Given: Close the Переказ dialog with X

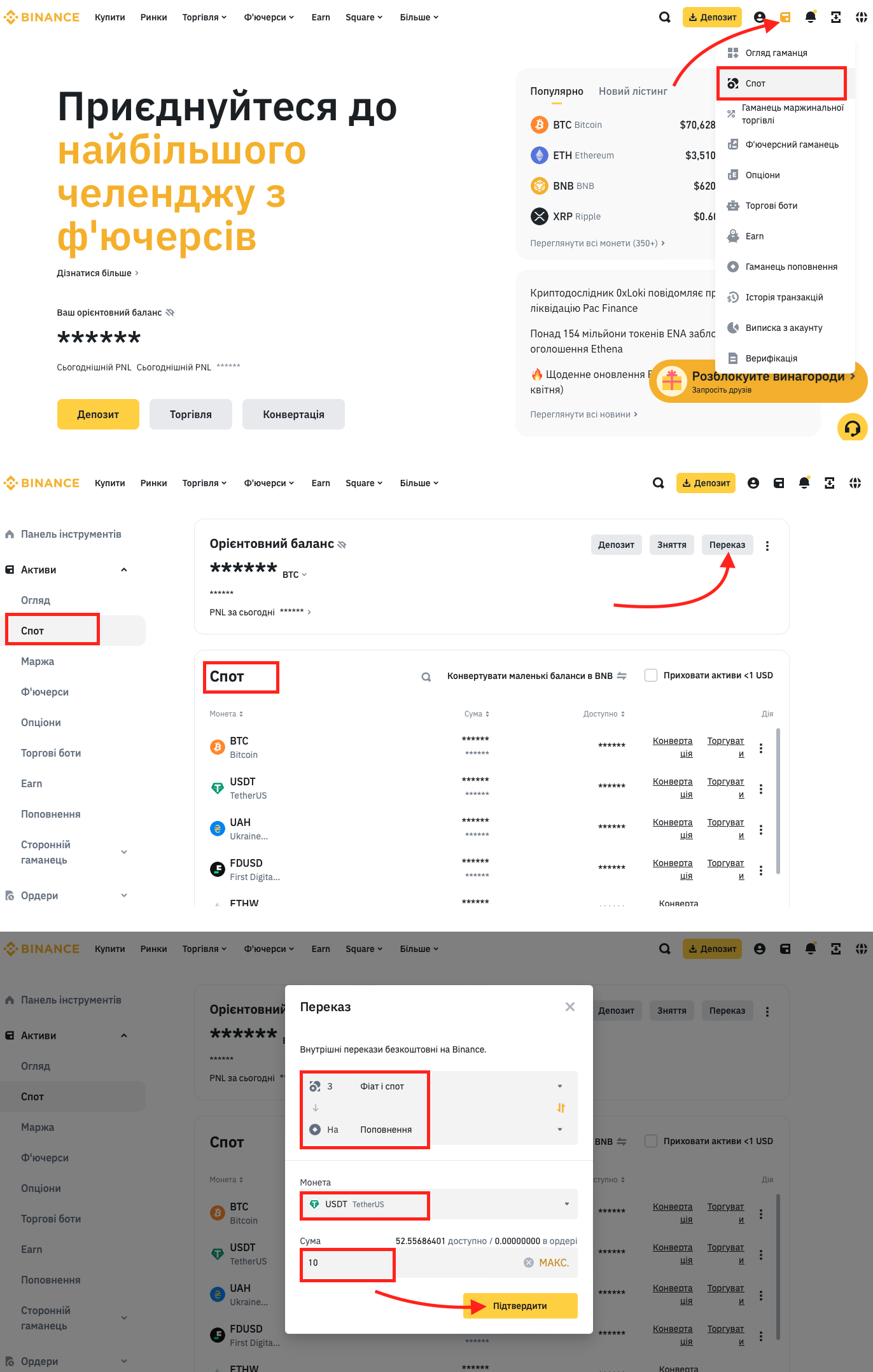Looking at the screenshot, I should tap(570, 1007).
